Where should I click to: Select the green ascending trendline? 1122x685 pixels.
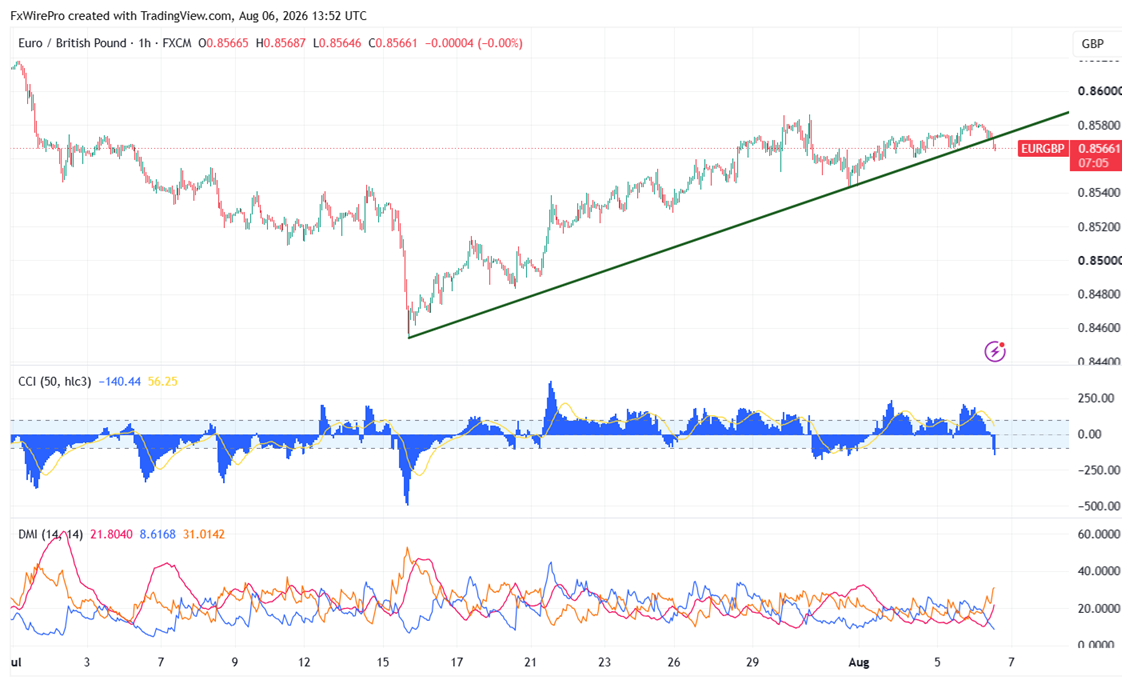pyautogui.click(x=737, y=224)
